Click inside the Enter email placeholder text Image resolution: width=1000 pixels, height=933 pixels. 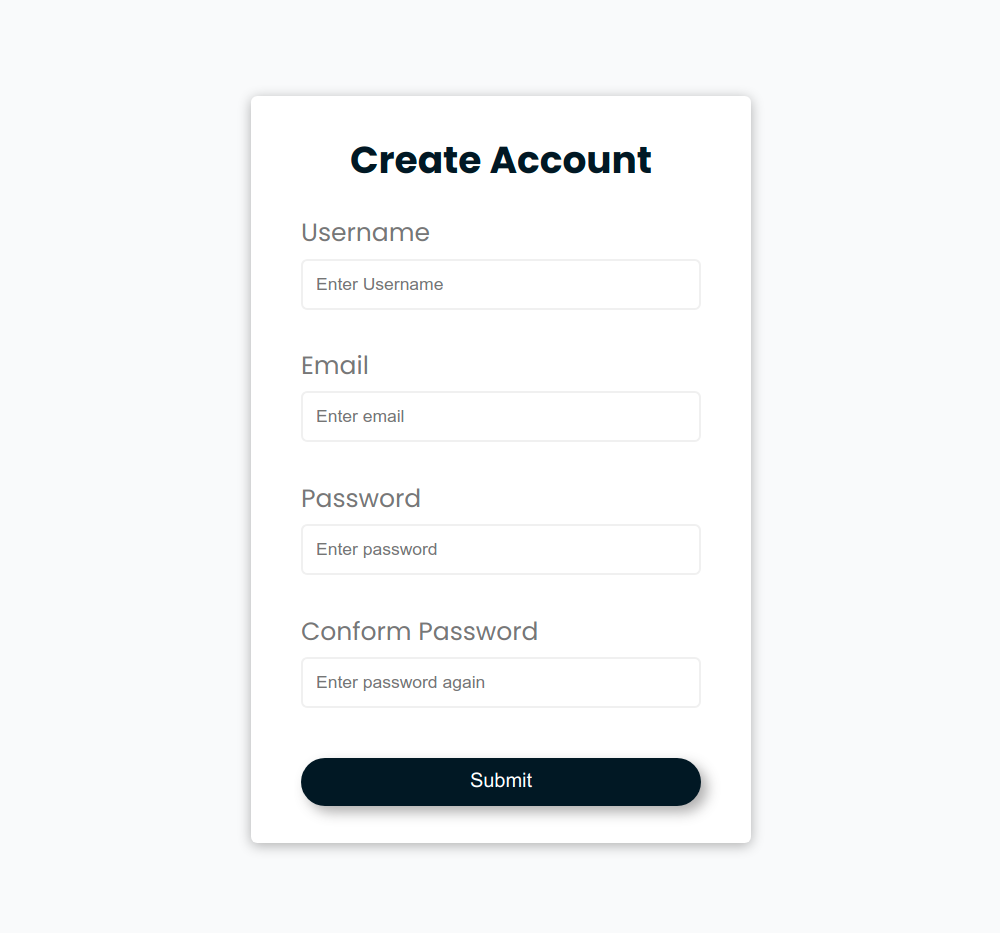[x=360, y=416]
